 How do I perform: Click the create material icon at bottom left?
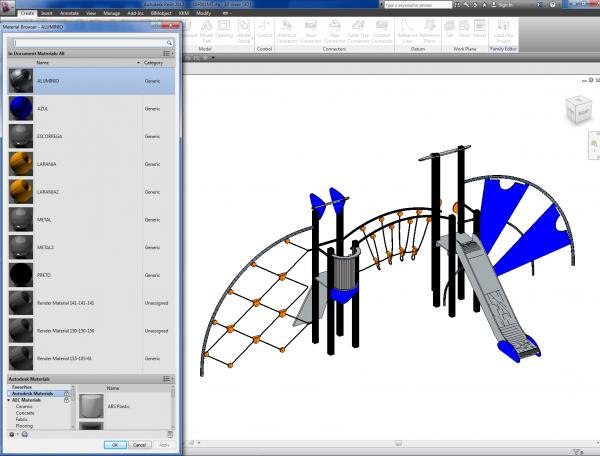tap(12, 434)
